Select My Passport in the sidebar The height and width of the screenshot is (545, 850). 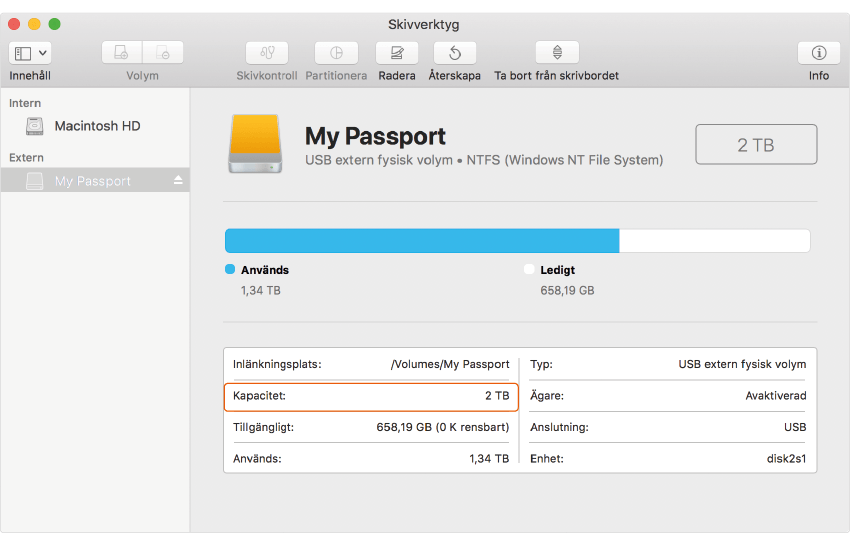[x=92, y=181]
